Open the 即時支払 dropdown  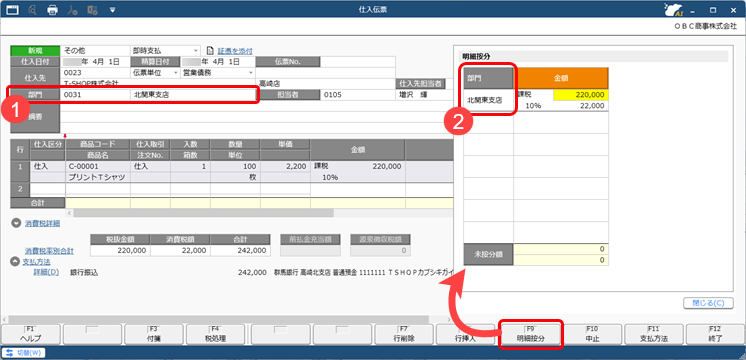coord(196,51)
